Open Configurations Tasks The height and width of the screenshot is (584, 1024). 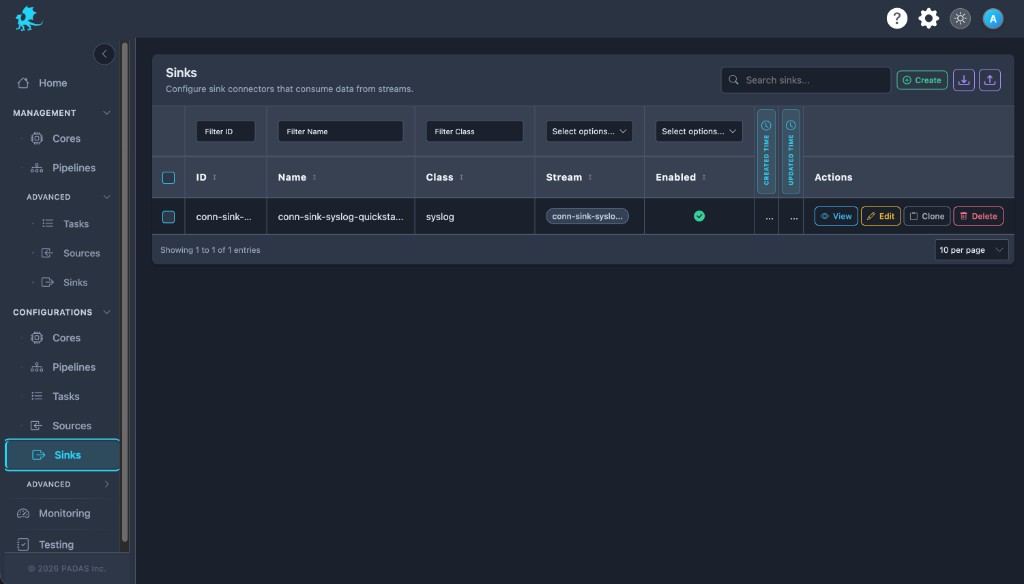65,397
